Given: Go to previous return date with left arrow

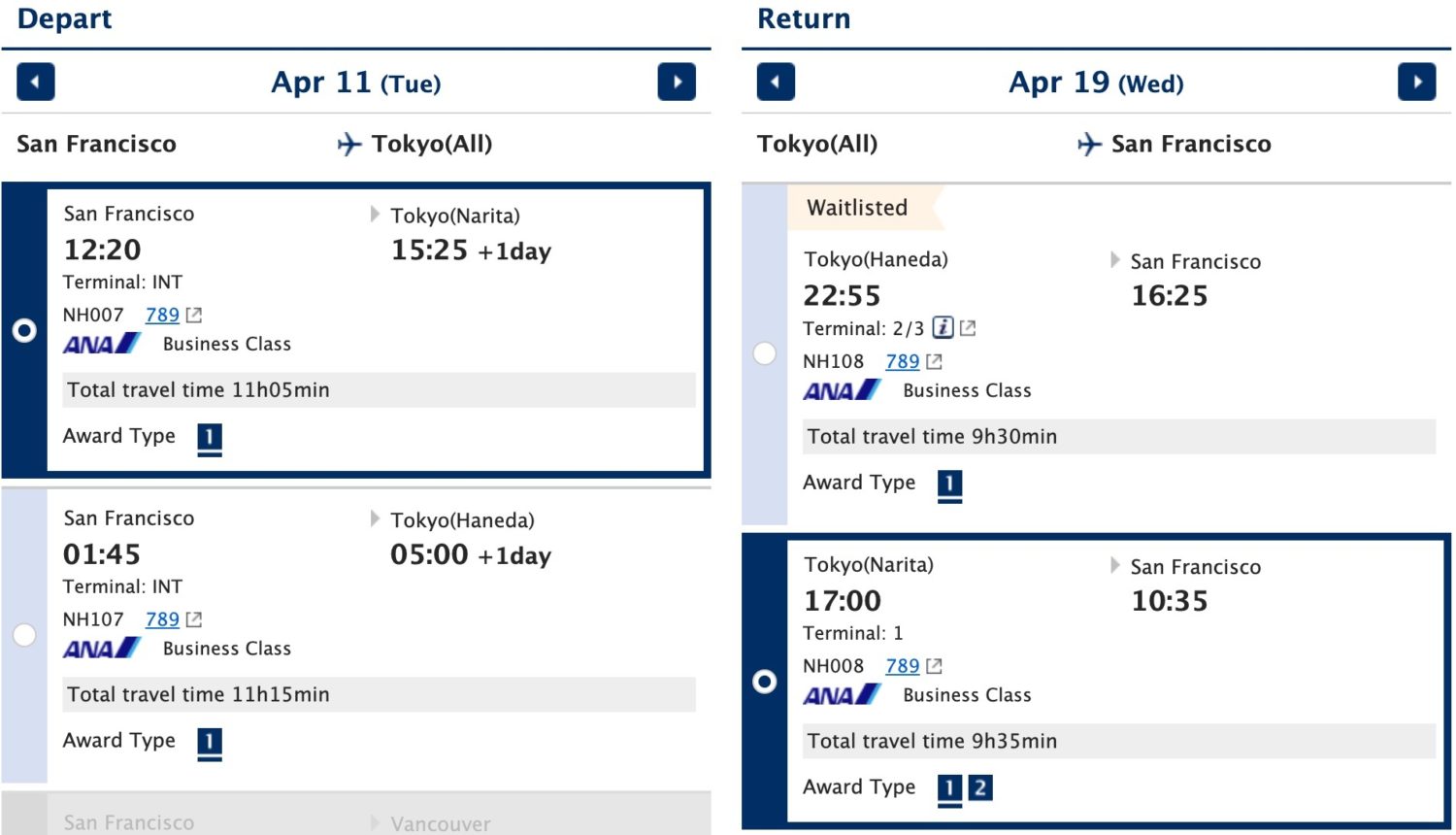Looking at the screenshot, I should coord(775,82).
